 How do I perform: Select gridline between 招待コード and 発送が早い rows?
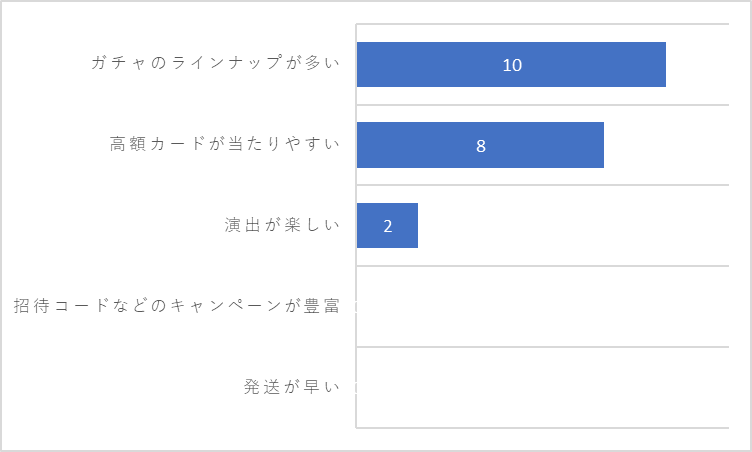[x=542, y=346]
